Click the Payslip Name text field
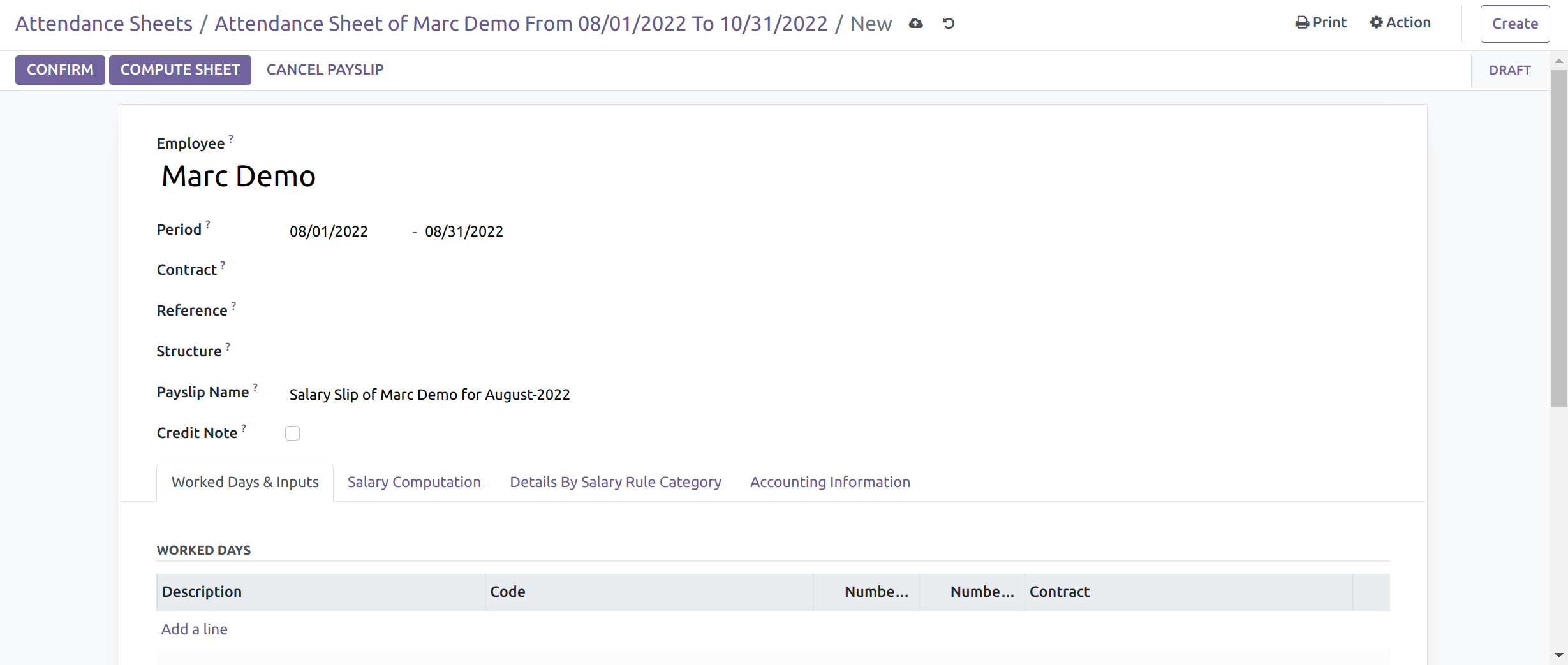The image size is (1568, 665). pyautogui.click(x=510, y=395)
